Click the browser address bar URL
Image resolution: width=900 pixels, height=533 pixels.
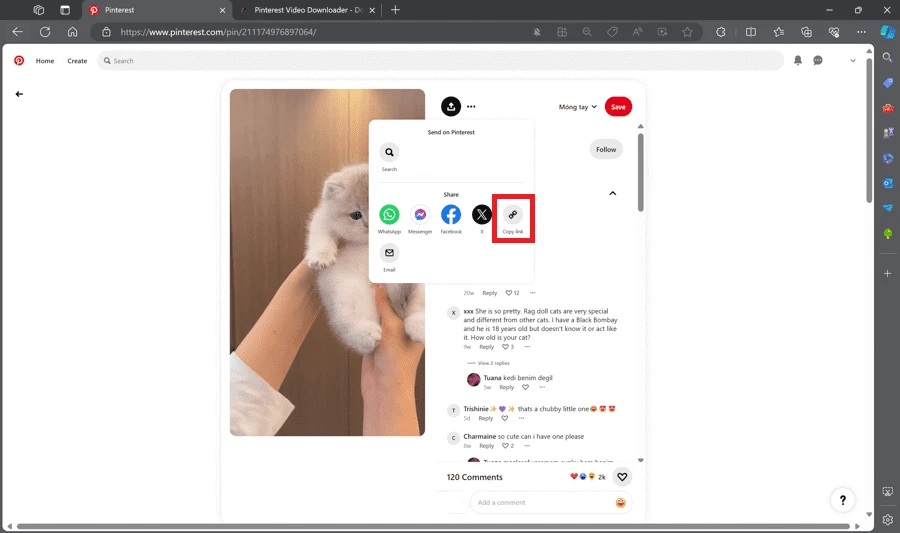(x=218, y=32)
